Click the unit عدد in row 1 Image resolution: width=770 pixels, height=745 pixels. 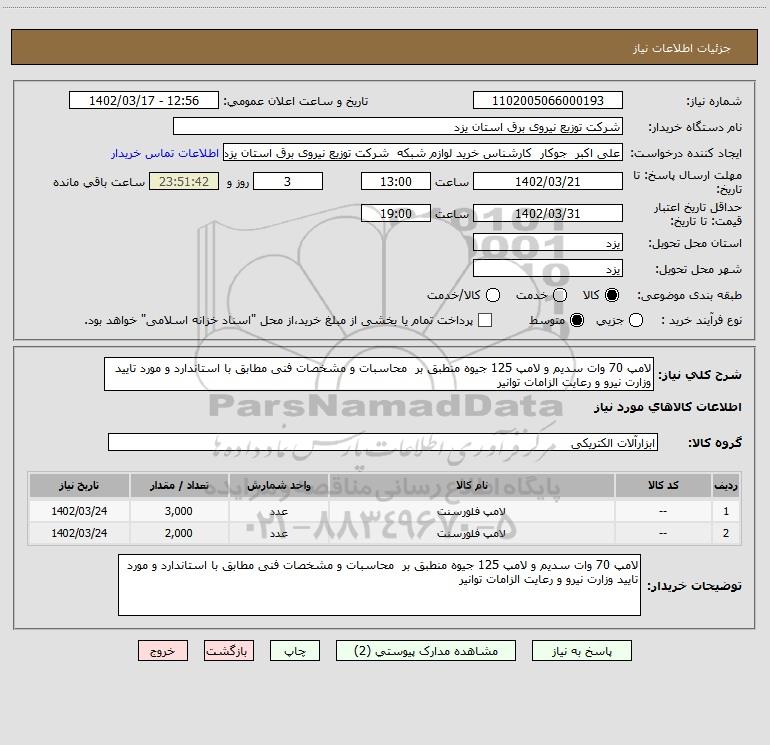pos(278,511)
